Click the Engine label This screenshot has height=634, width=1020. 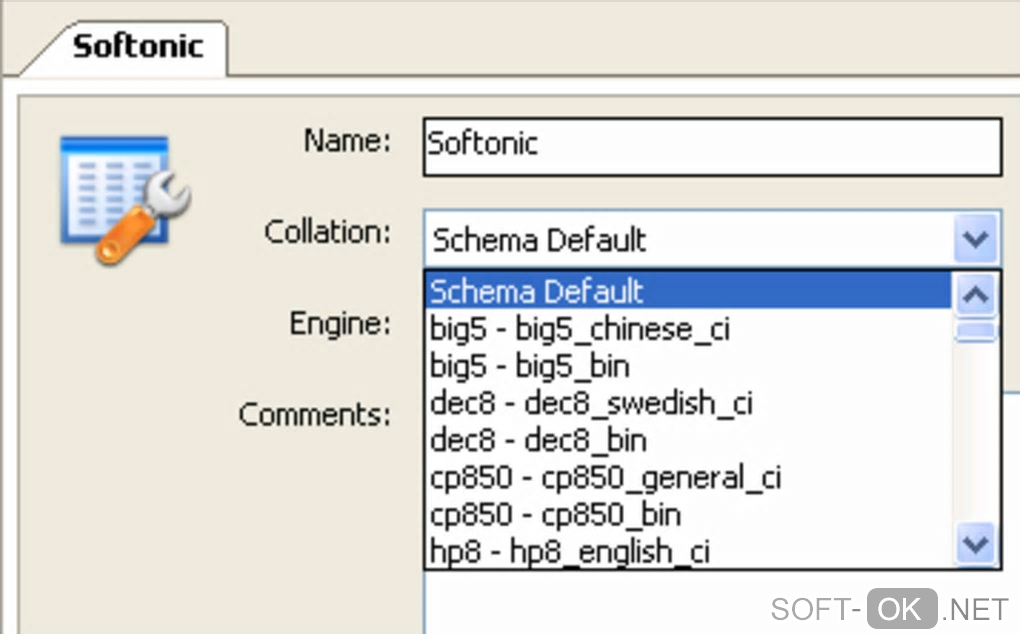[x=339, y=324]
